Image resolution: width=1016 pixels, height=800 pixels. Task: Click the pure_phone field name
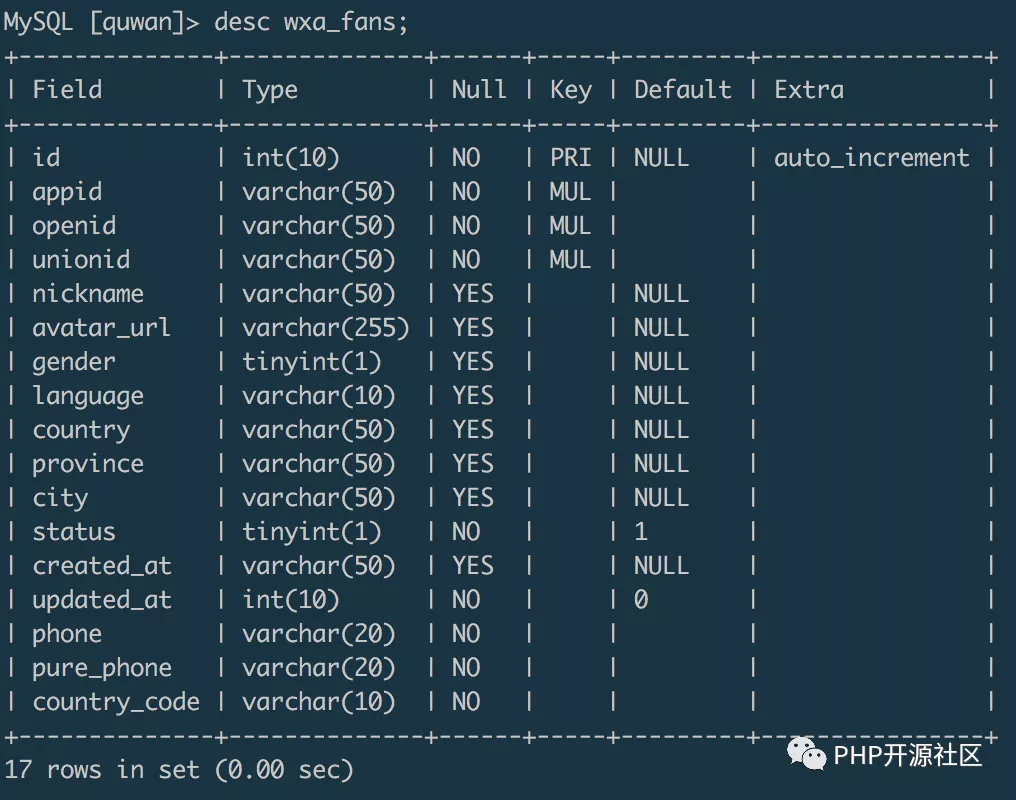pos(102,668)
